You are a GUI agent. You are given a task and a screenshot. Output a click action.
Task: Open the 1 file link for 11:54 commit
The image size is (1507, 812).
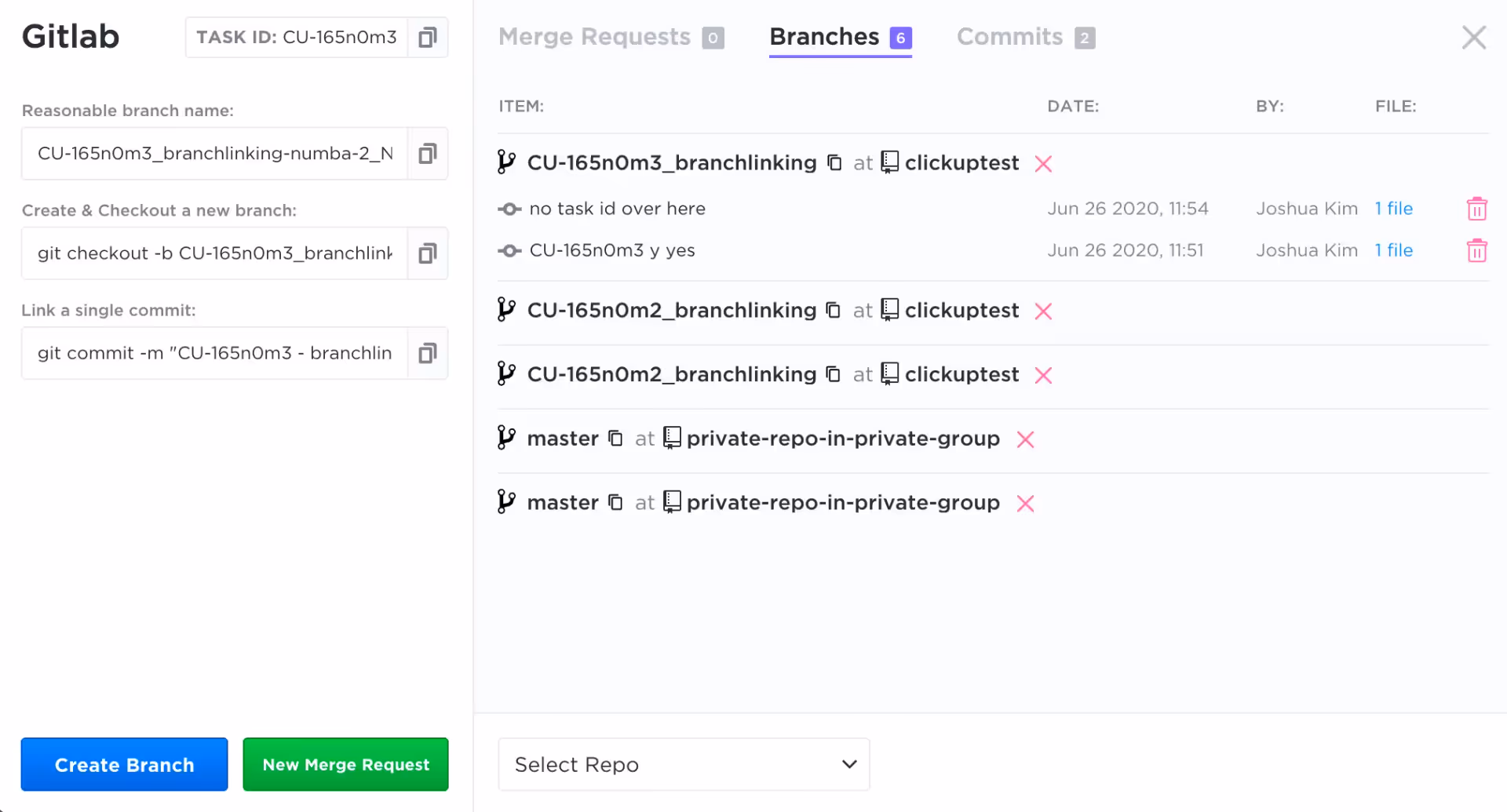[x=1393, y=209]
